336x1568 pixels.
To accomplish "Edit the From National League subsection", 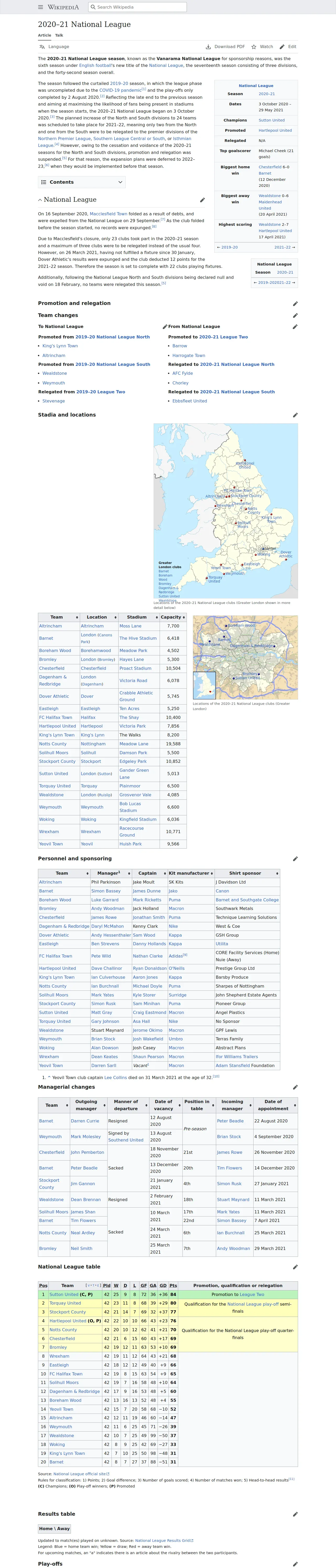I will [295, 327].
